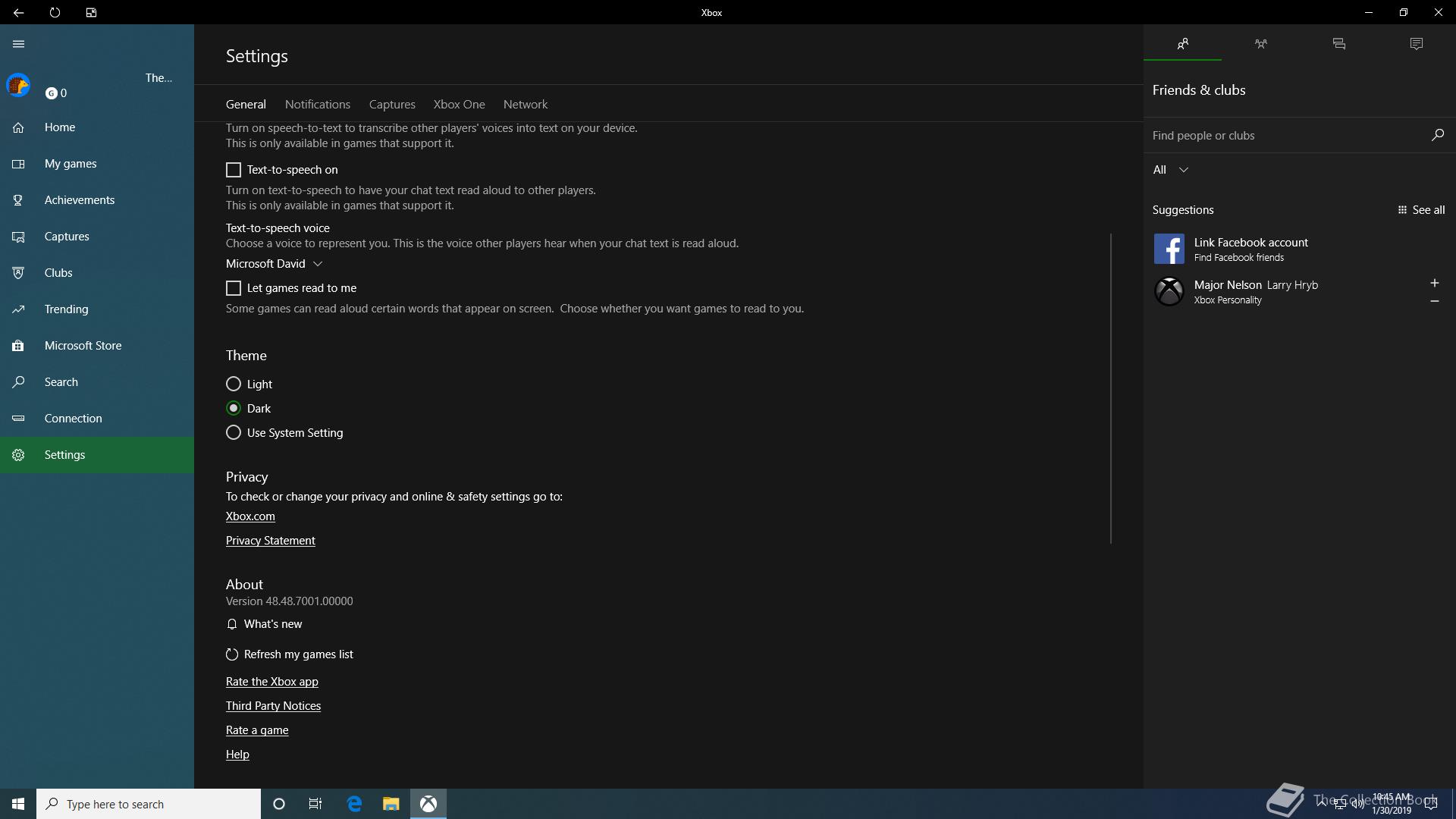
Task: Switch to the Notifications tab
Action: [318, 105]
